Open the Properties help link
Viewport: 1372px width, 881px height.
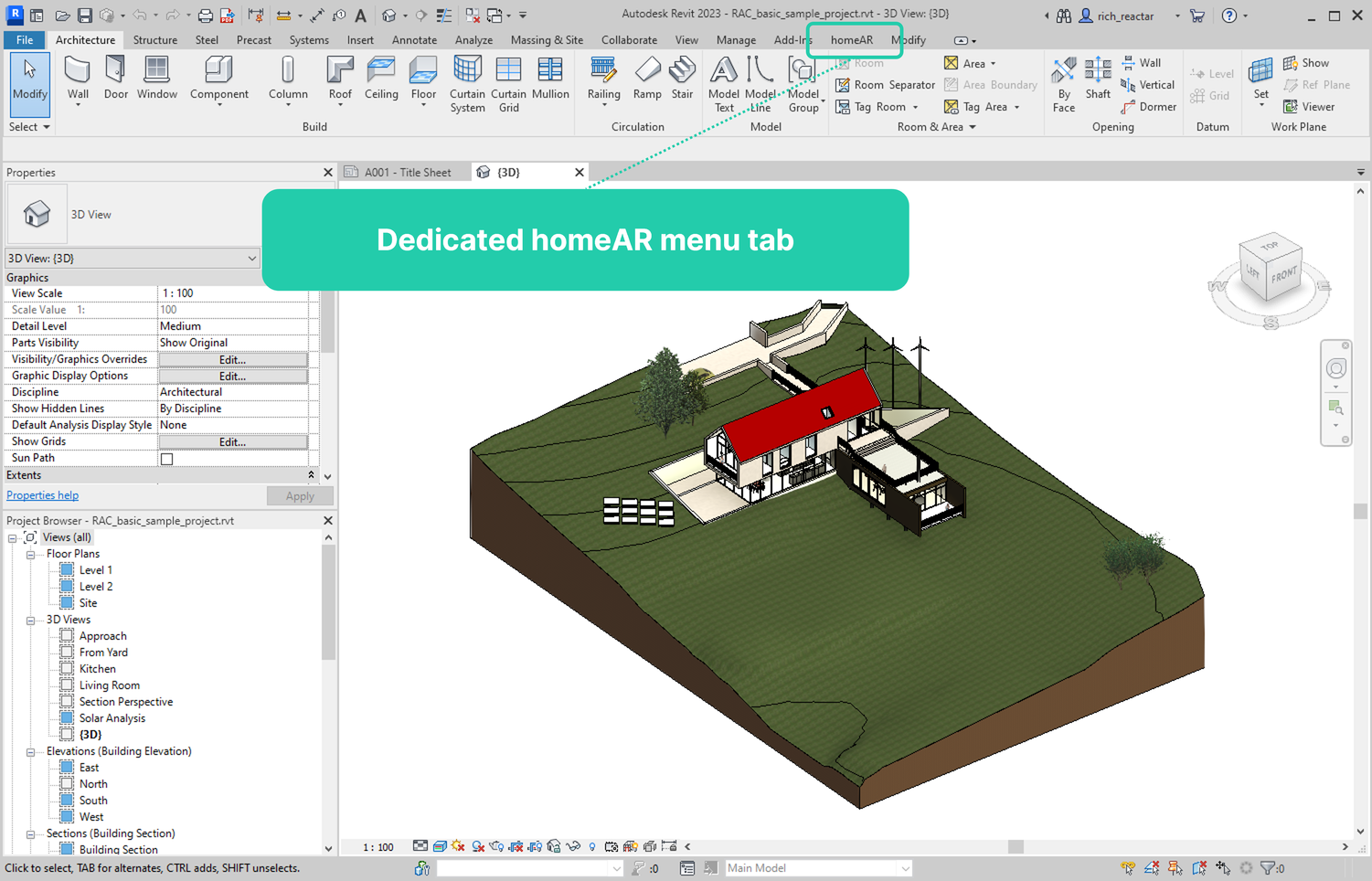(42, 495)
